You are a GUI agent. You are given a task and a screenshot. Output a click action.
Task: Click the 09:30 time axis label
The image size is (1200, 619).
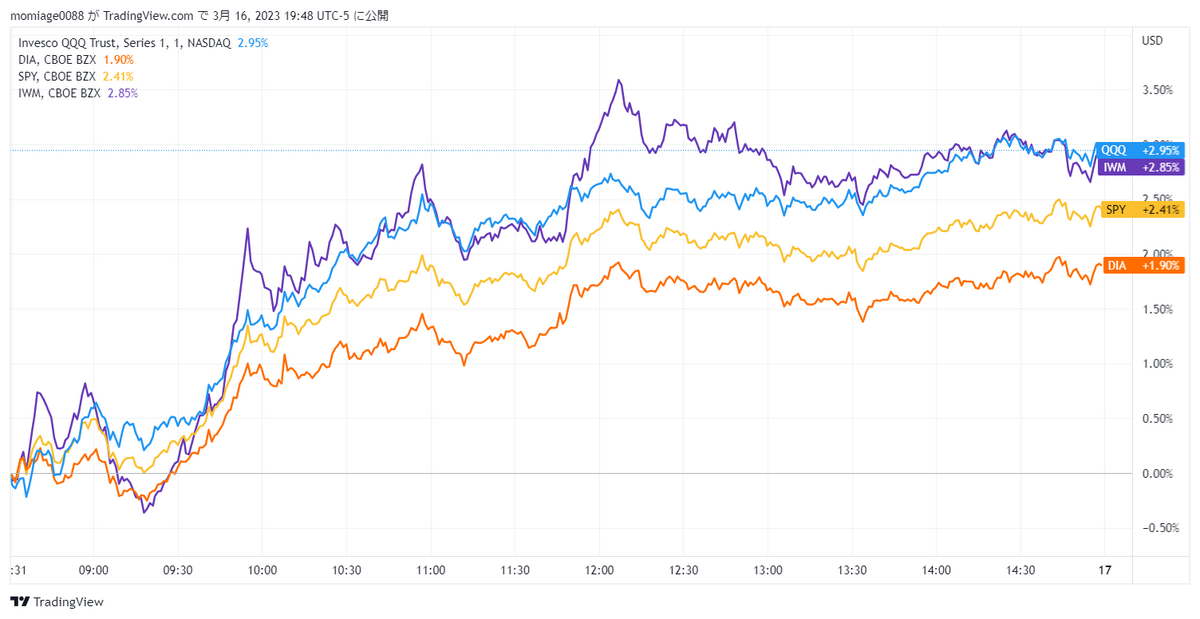(177, 570)
